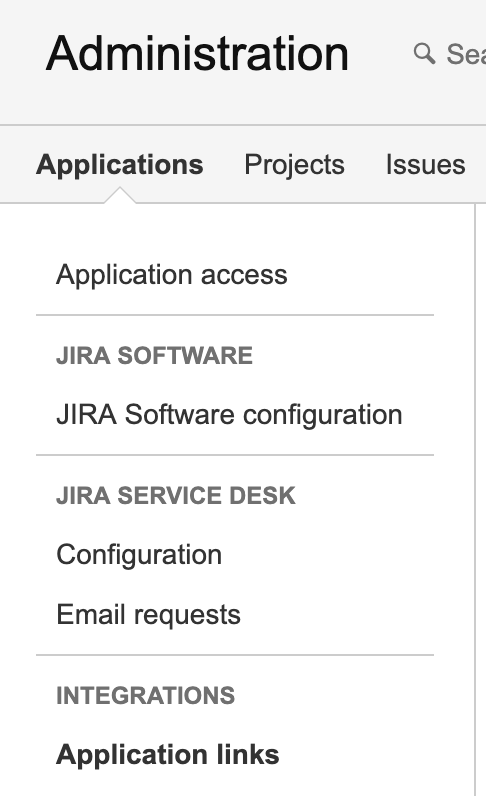Image resolution: width=486 pixels, height=796 pixels.
Task: Select the Applications tab
Action: coord(120,164)
